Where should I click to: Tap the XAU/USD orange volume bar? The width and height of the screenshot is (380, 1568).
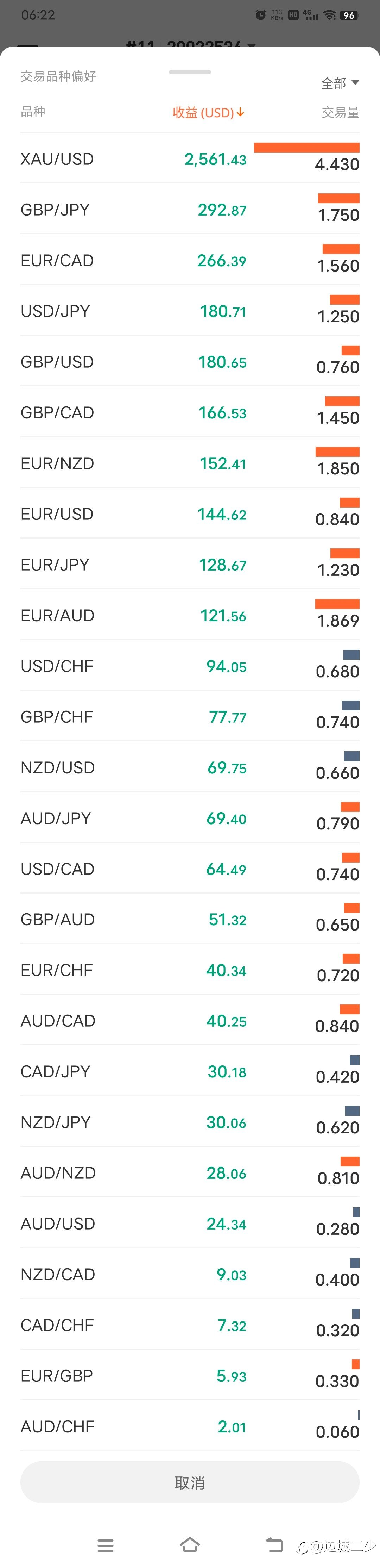[x=306, y=147]
